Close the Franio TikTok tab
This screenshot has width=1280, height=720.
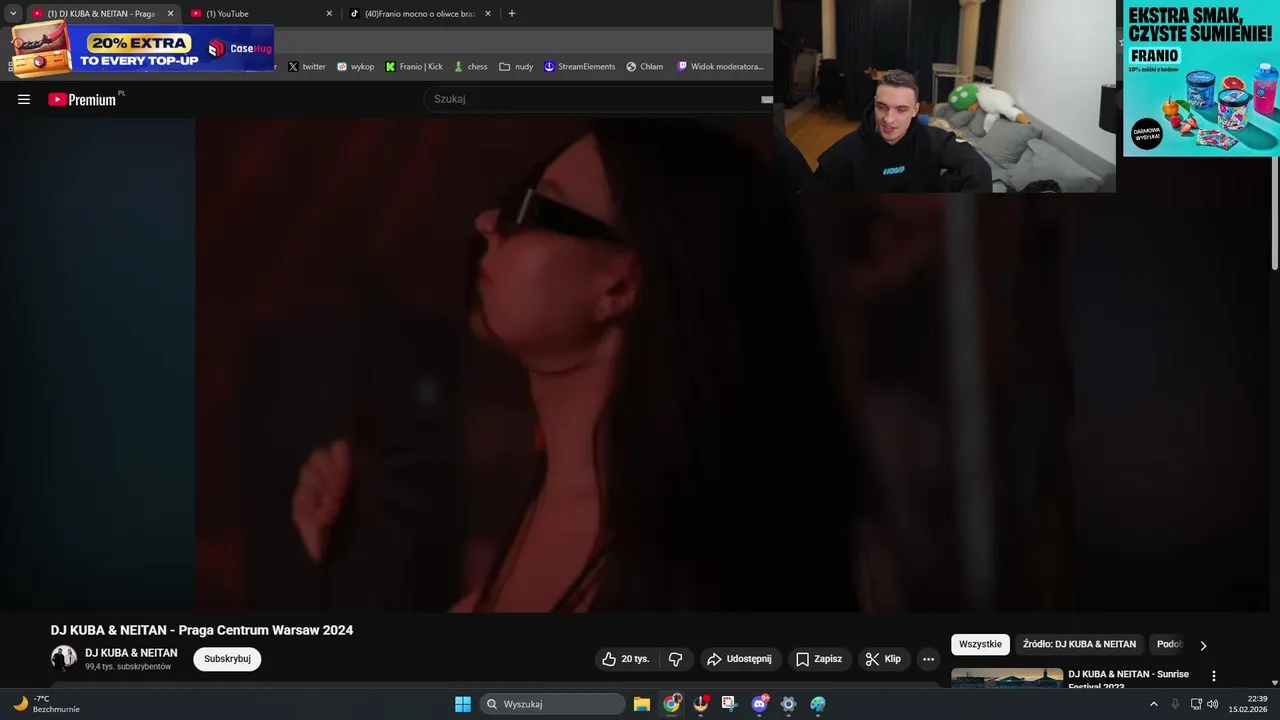click(x=488, y=14)
